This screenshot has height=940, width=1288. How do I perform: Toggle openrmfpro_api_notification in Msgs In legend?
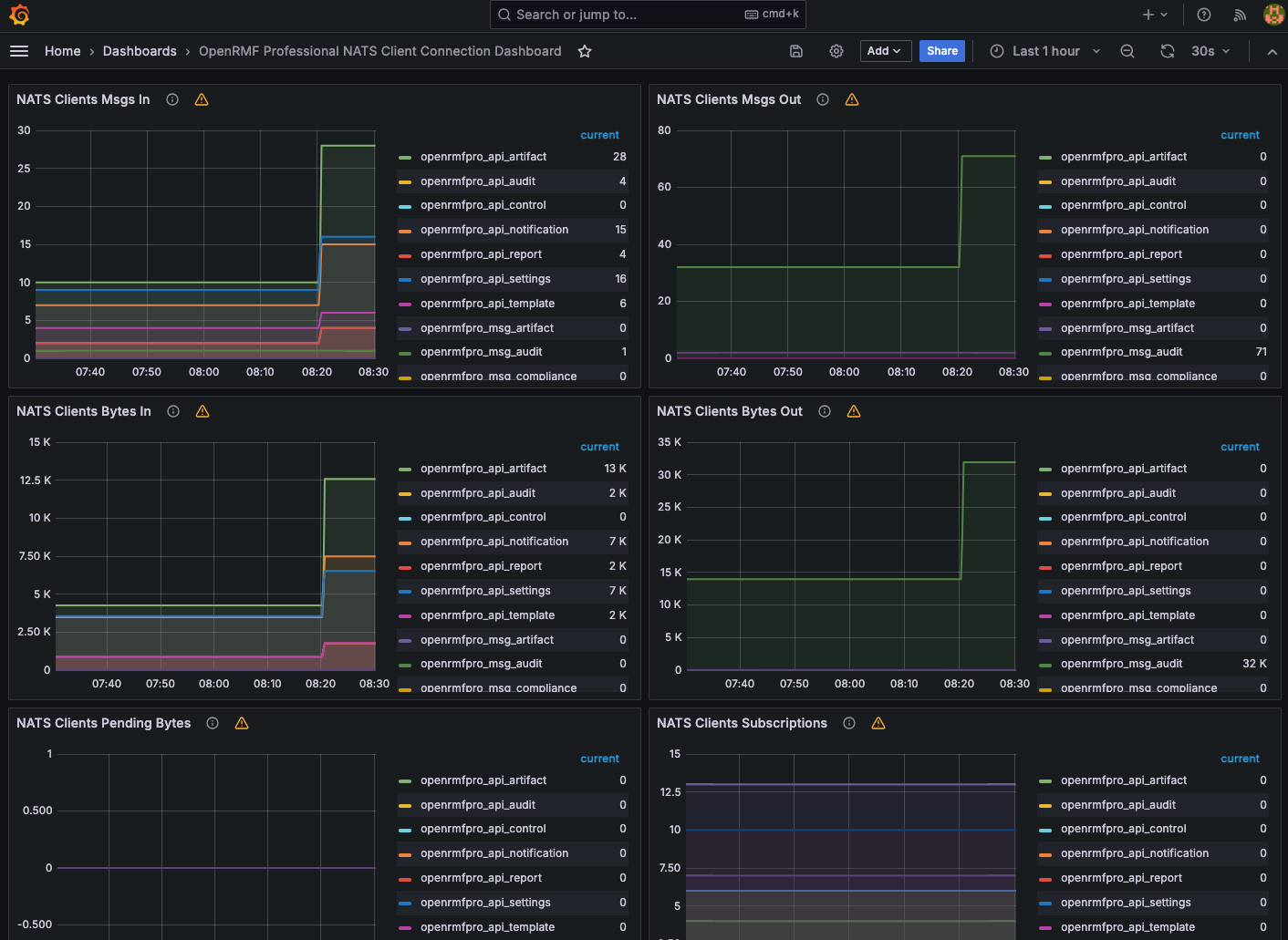(494, 230)
